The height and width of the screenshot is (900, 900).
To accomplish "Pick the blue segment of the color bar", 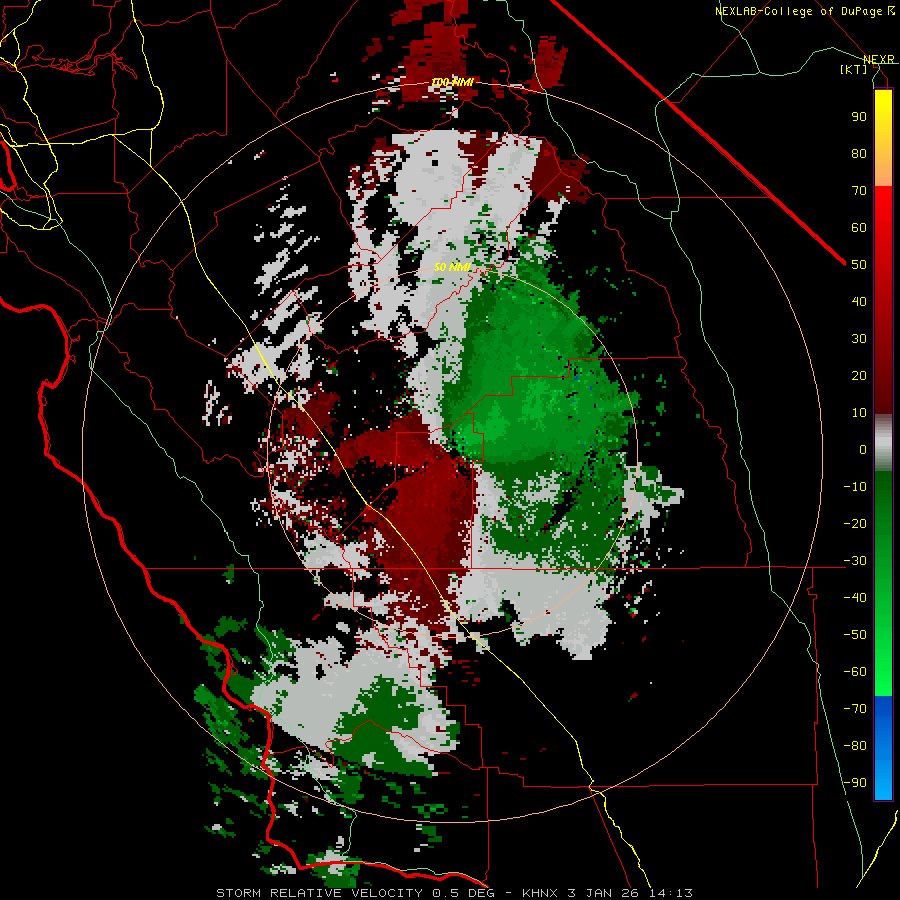I will point(883,747).
